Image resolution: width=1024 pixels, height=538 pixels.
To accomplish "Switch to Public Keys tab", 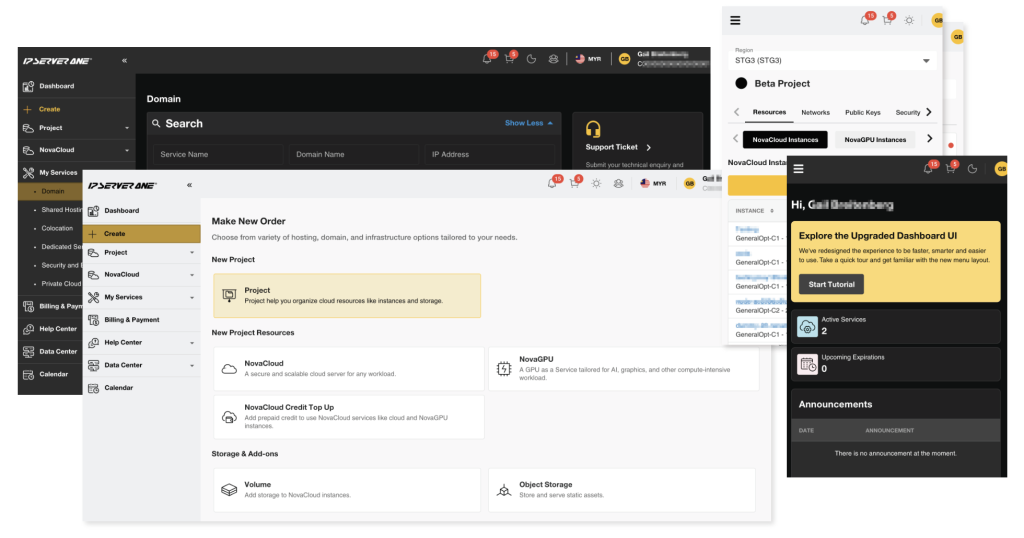I will tap(863, 112).
